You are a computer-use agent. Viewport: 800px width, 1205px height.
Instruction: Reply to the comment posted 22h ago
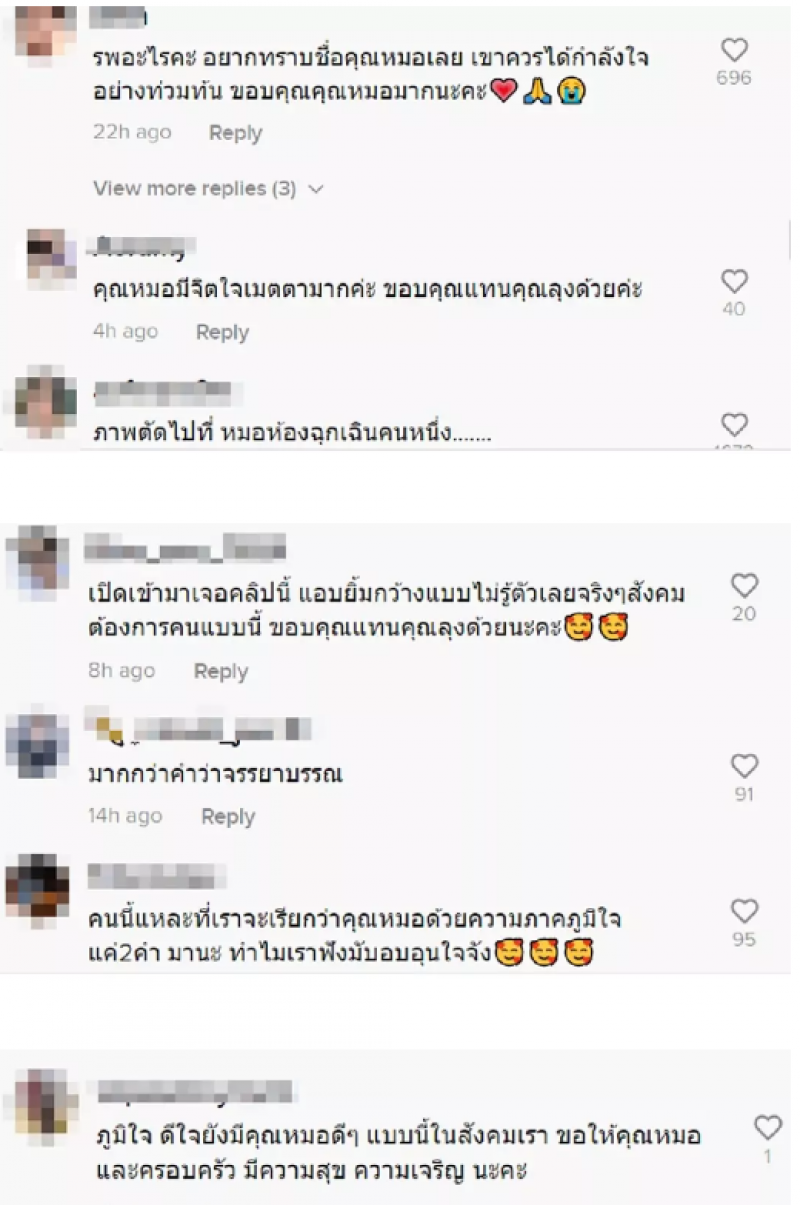tap(235, 133)
